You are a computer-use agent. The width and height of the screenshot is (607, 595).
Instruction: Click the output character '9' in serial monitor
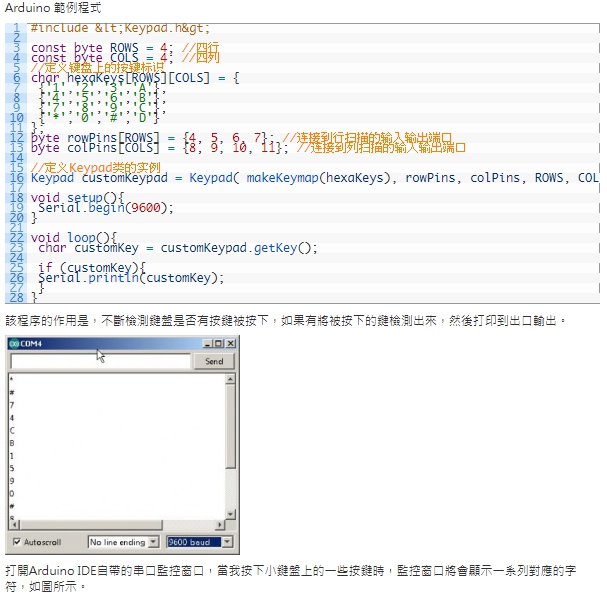coord(12,481)
